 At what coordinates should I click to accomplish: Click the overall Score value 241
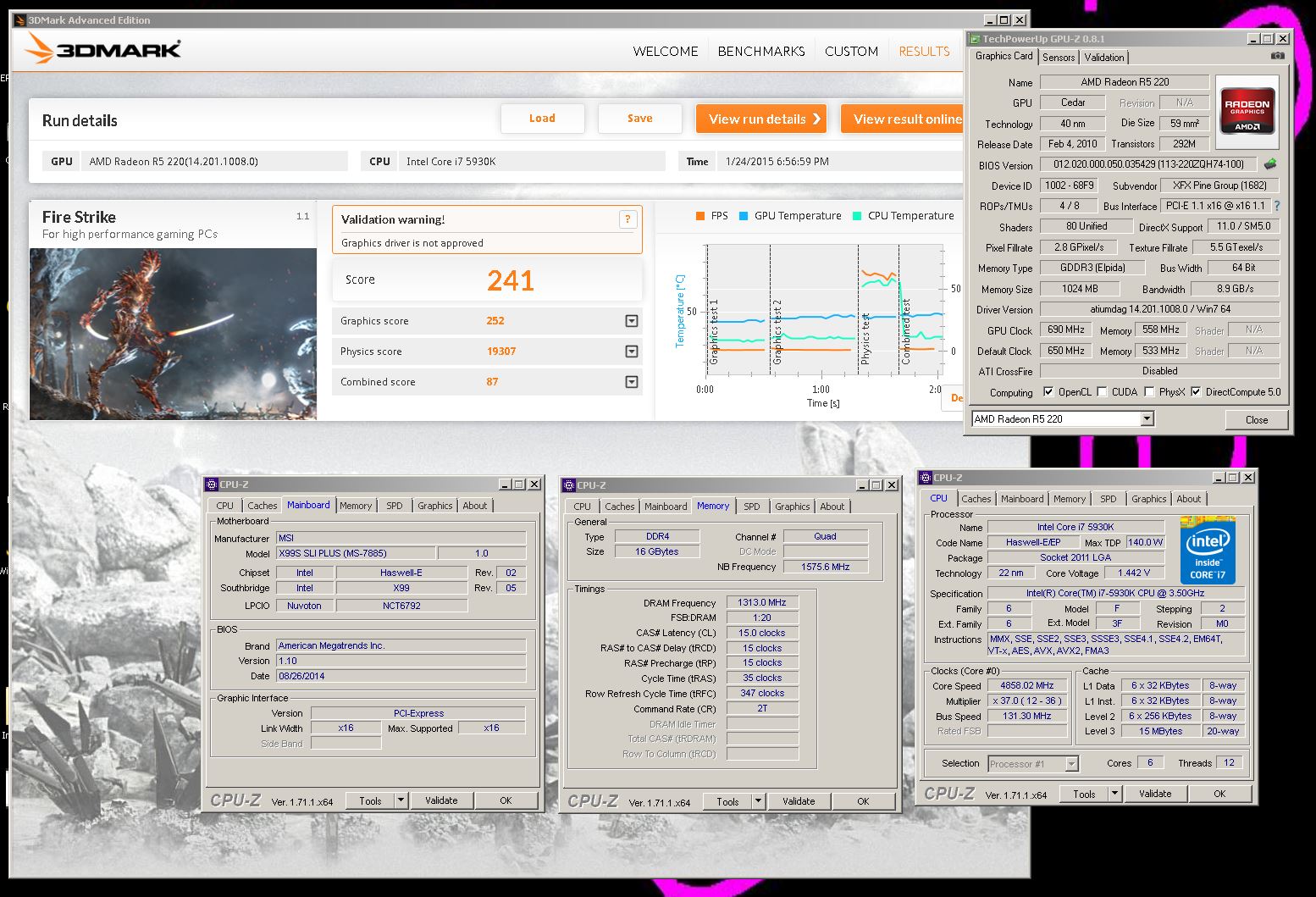511,280
